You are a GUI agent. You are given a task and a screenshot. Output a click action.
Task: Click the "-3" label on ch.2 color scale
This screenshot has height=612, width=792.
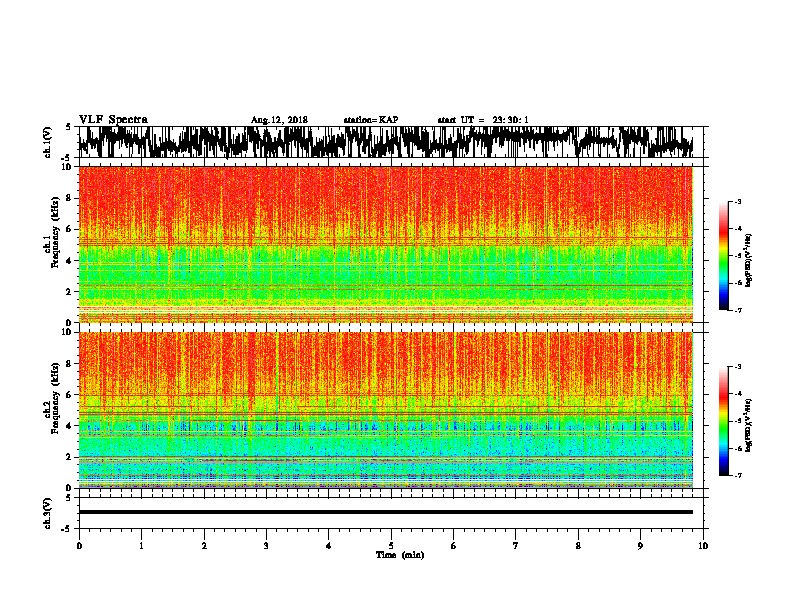(x=738, y=367)
